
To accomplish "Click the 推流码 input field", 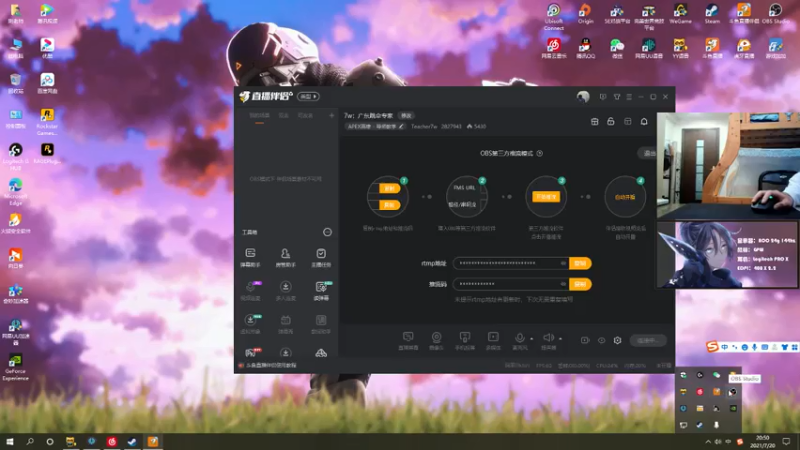I will pos(511,284).
